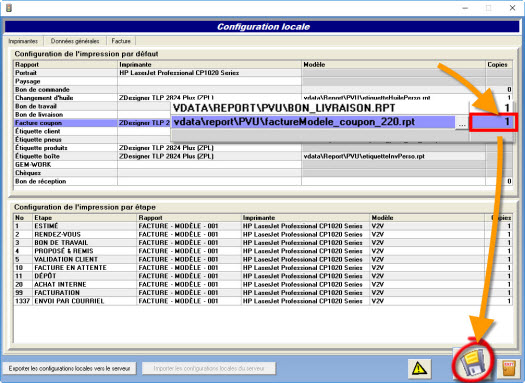Select the Facture tab
The height and width of the screenshot is (383, 525).
pos(121,41)
